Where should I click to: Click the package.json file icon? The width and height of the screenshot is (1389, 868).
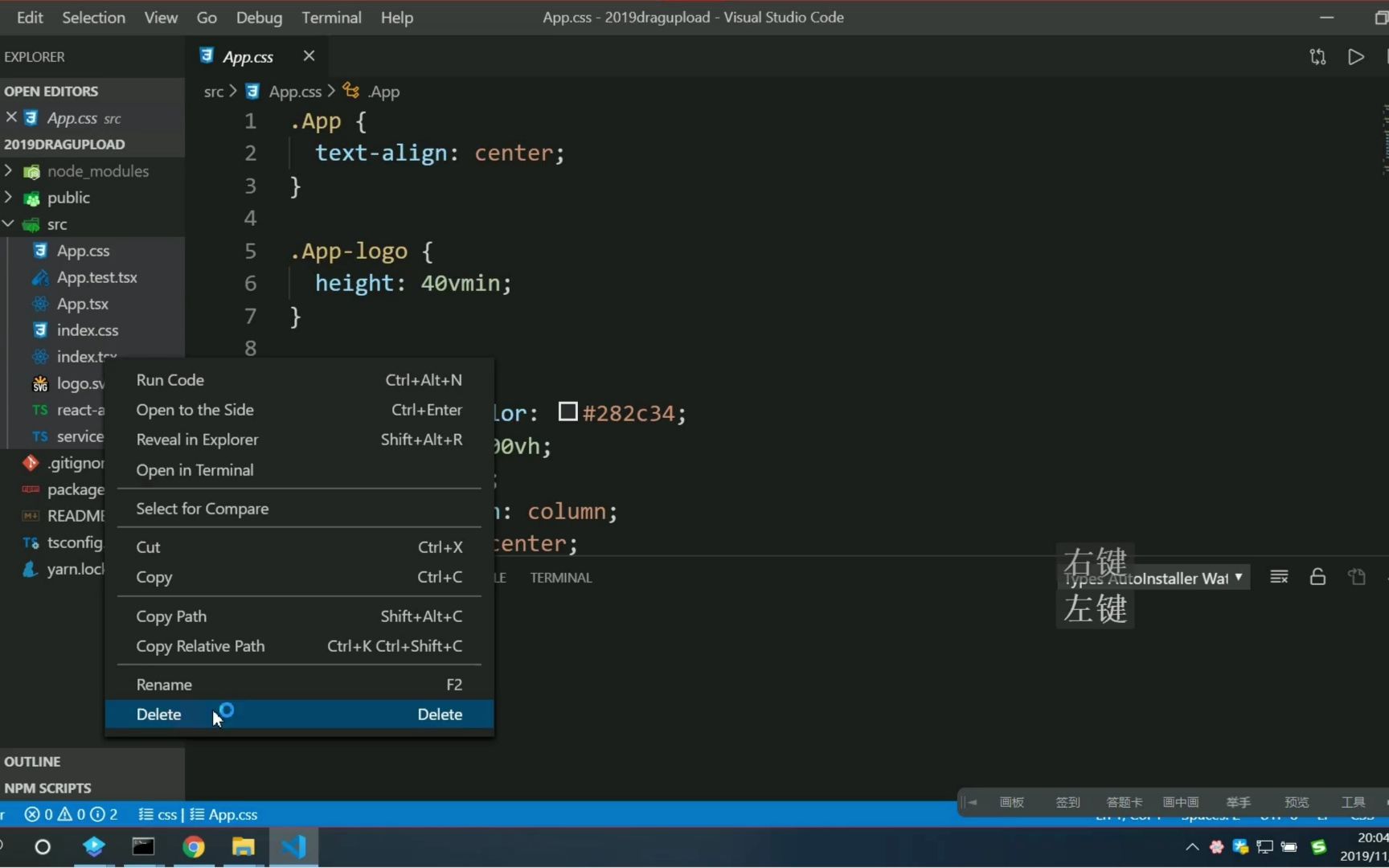click(x=31, y=489)
